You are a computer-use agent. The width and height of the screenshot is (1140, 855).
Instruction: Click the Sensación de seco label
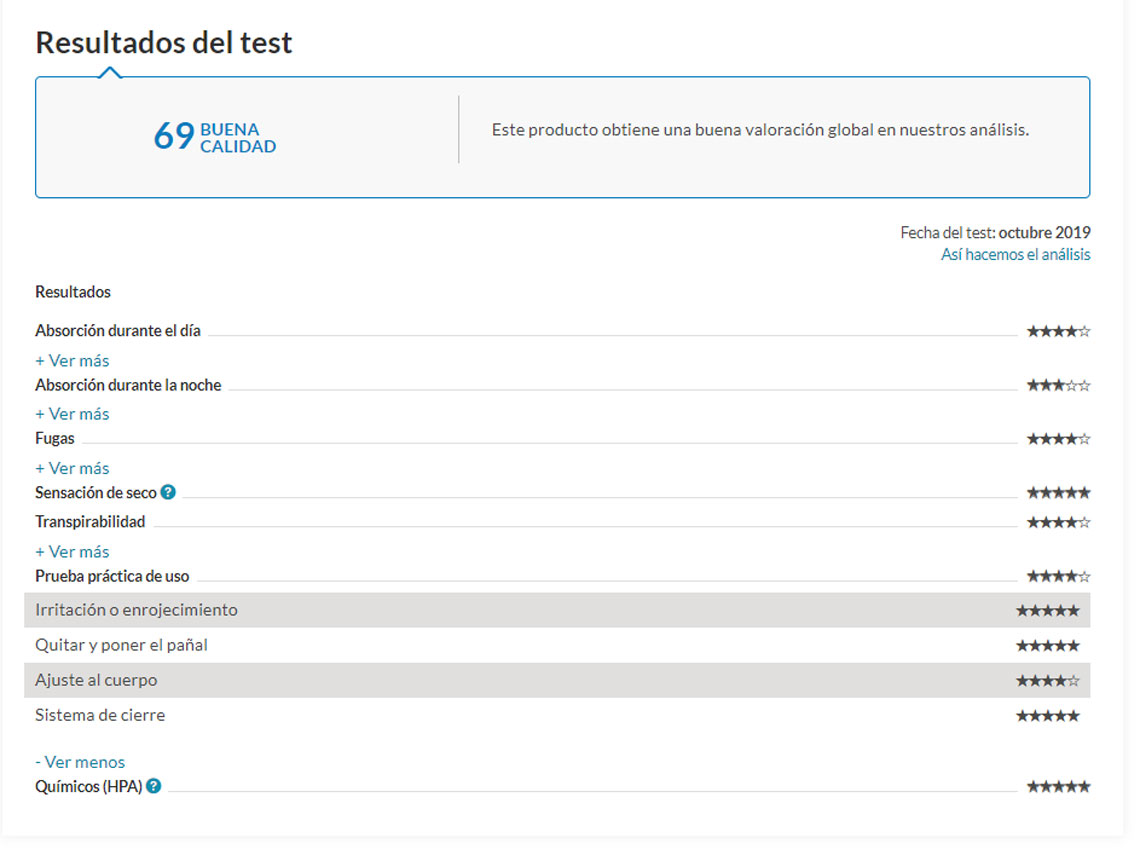(96, 493)
